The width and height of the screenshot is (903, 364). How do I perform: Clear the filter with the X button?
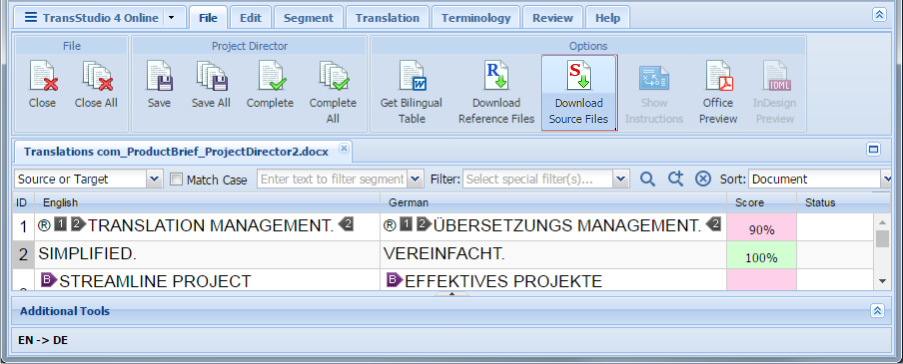pyautogui.click(x=702, y=179)
